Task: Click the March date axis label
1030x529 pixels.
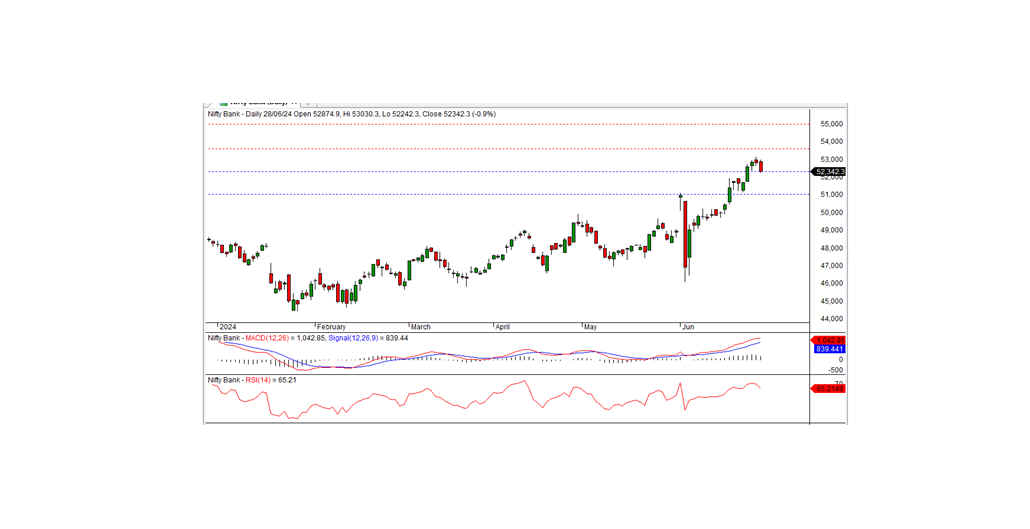Action: click(x=420, y=327)
